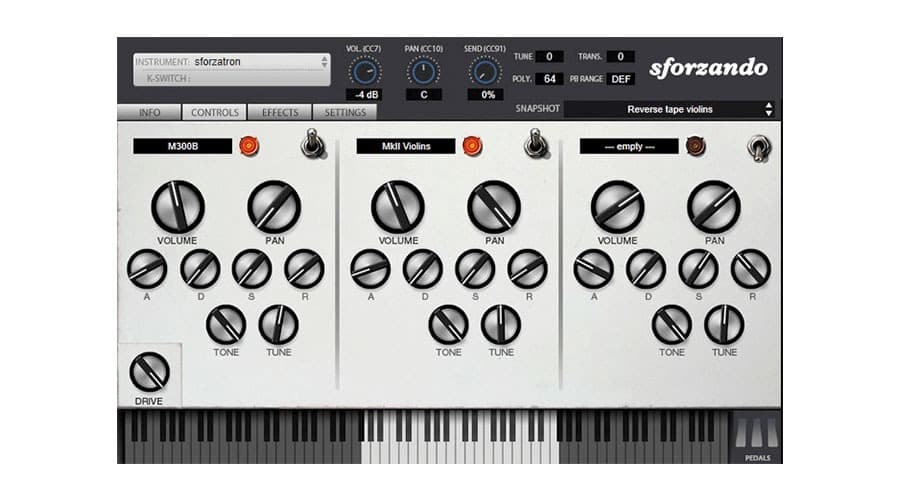The height and width of the screenshot is (500, 900).
Task: Click the TONE knob in MkII Violins section
Action: tap(448, 325)
